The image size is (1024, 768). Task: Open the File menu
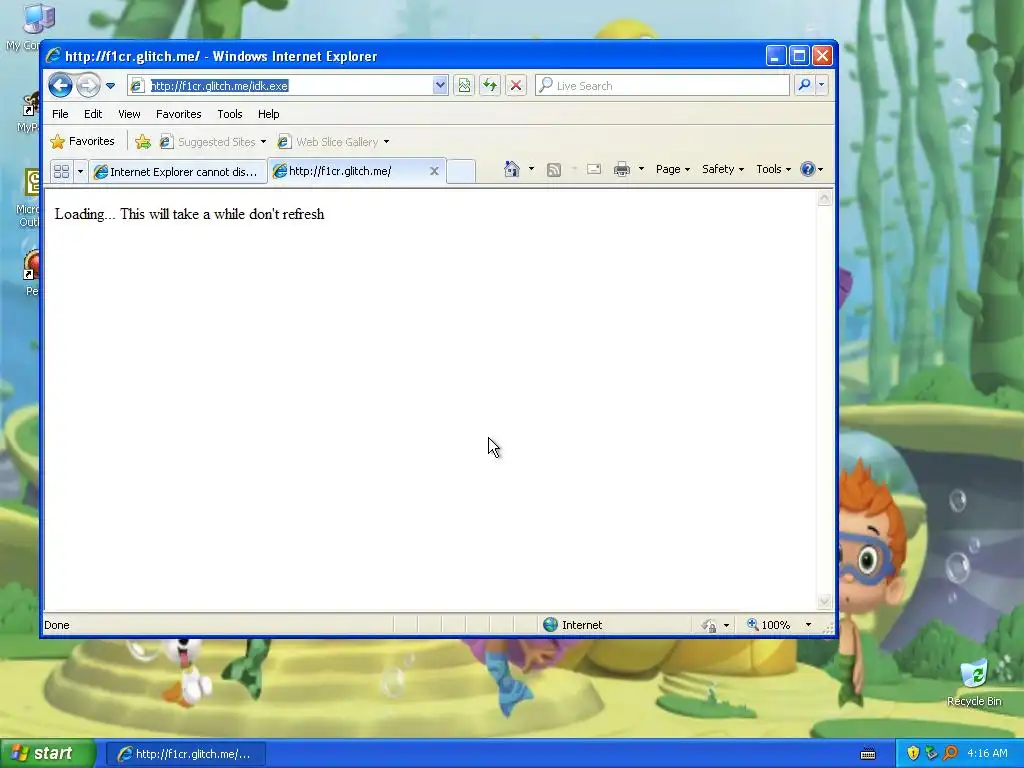(60, 114)
